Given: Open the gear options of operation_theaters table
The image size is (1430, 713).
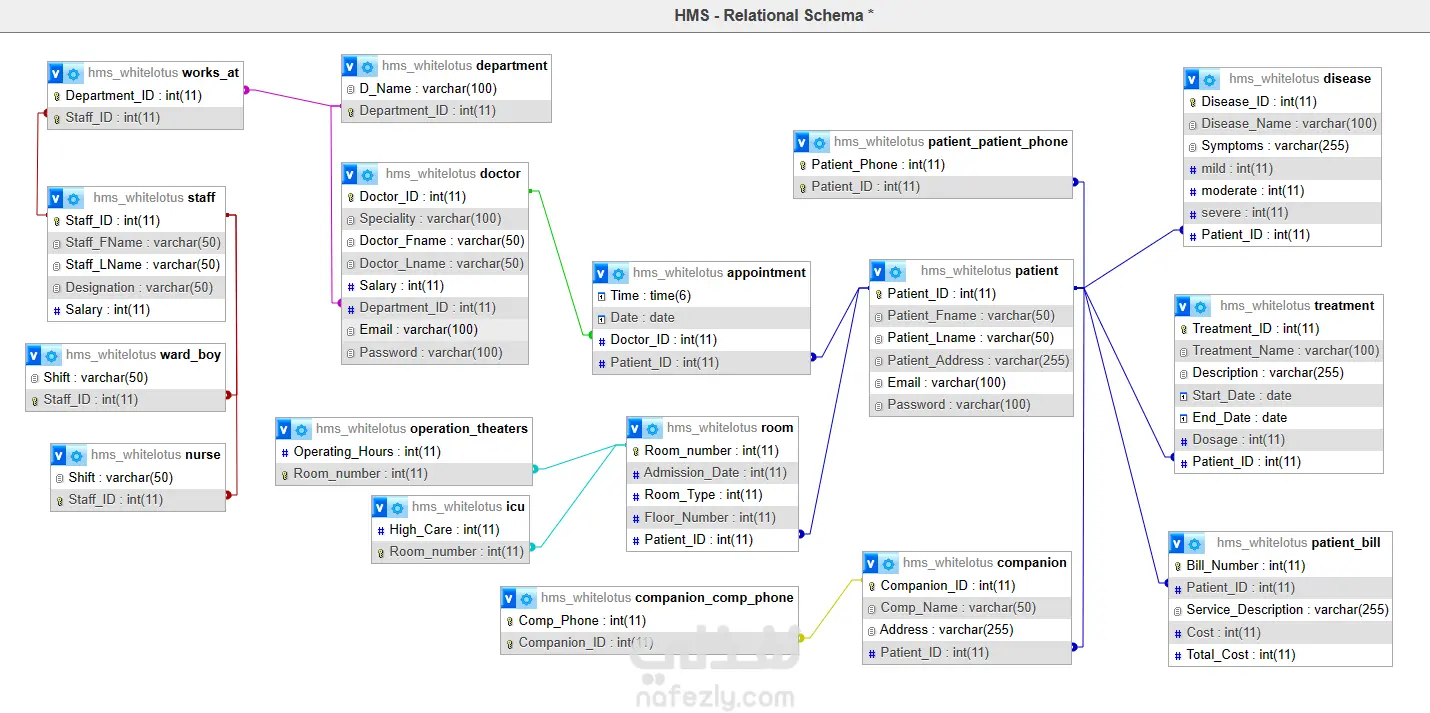Looking at the screenshot, I should [302, 429].
